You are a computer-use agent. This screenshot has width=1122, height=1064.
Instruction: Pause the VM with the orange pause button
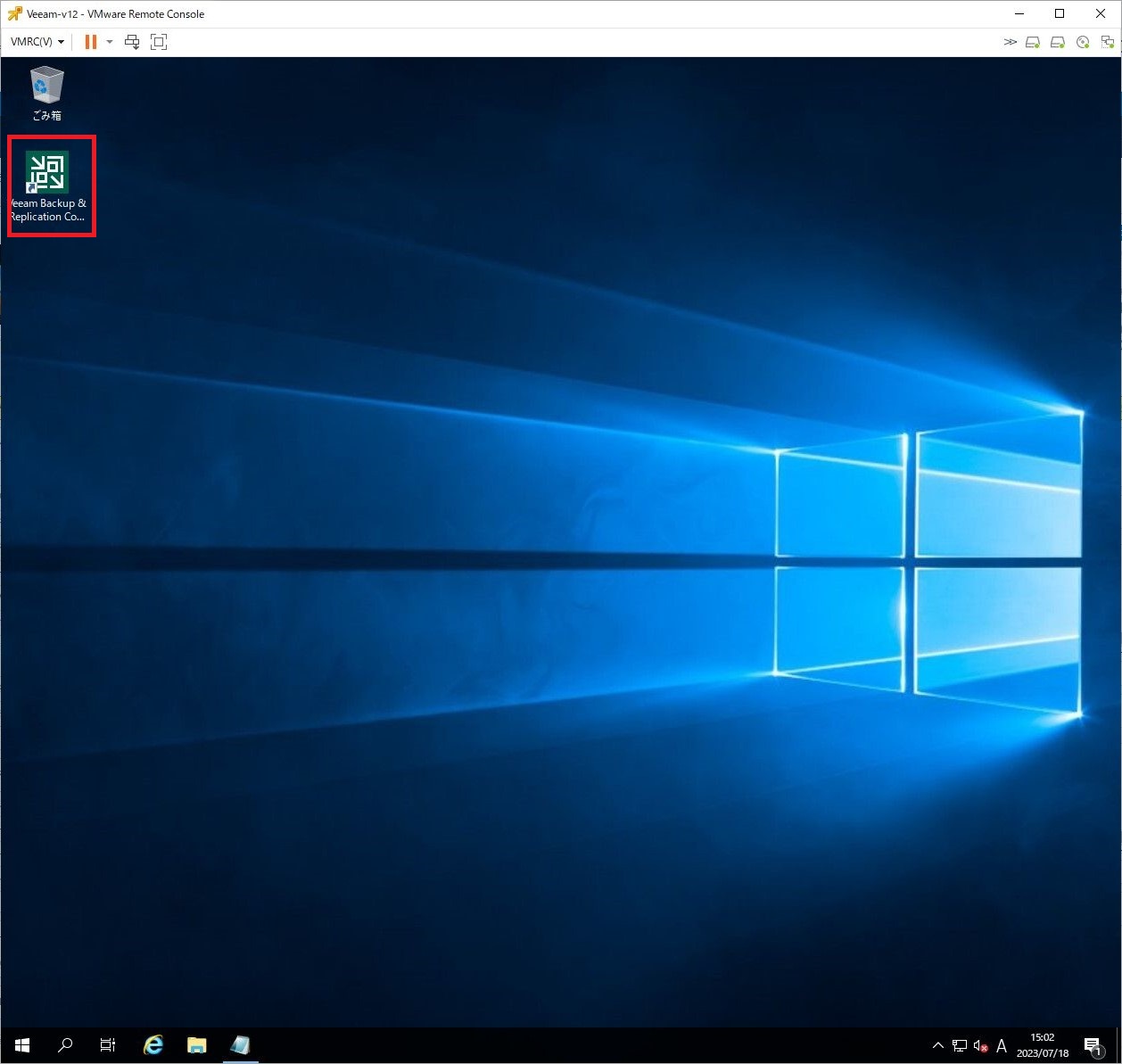pos(91,42)
